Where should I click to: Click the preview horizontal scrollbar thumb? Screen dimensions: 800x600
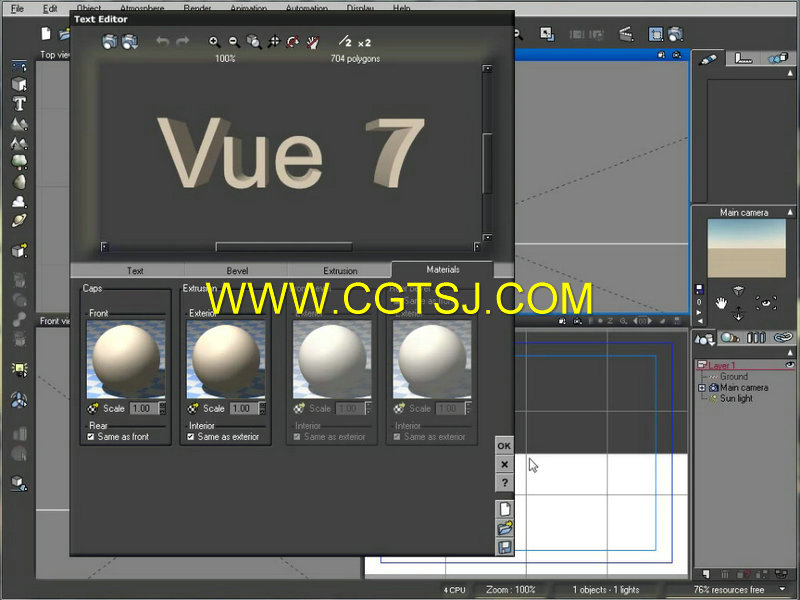pyautogui.click(x=284, y=247)
